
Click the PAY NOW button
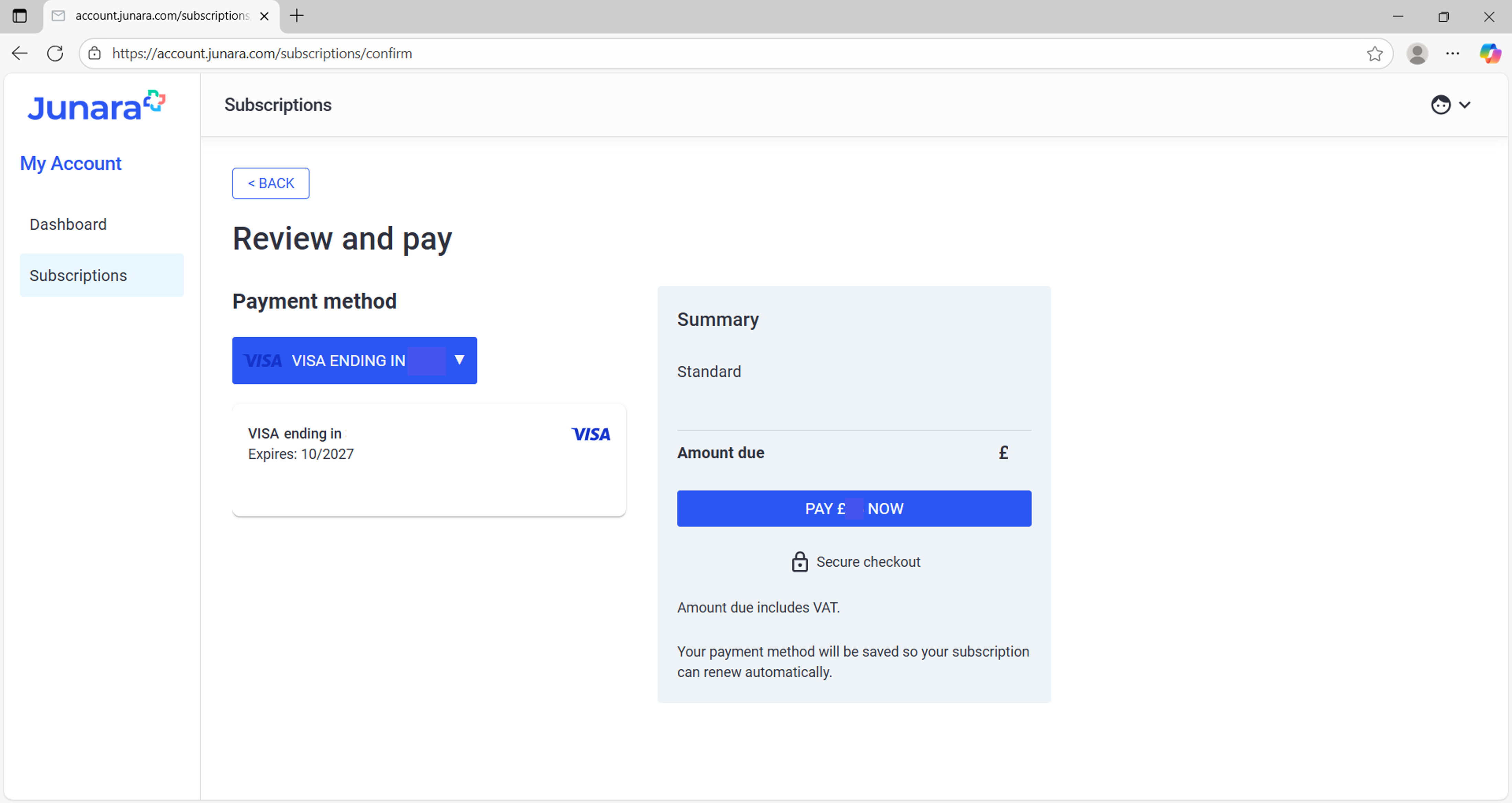coord(854,508)
